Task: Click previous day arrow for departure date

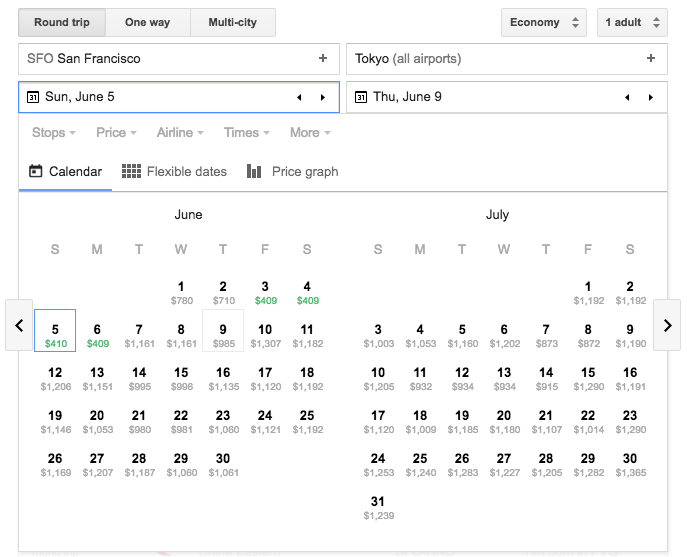Action: tap(298, 97)
